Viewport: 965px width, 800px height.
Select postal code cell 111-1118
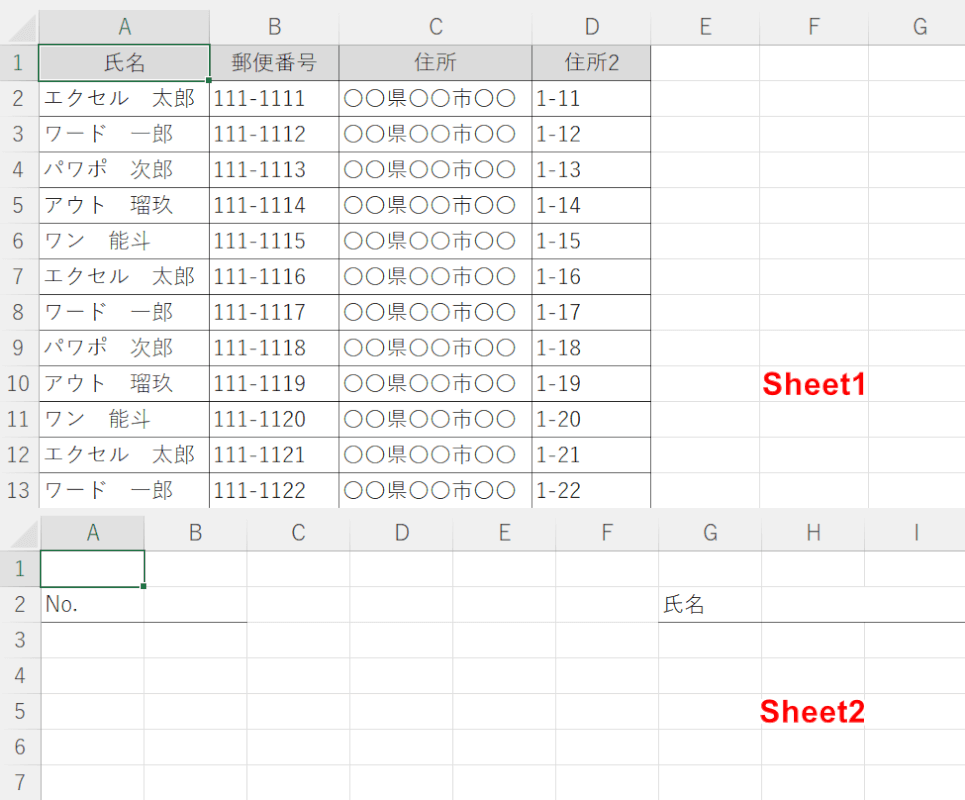point(274,348)
